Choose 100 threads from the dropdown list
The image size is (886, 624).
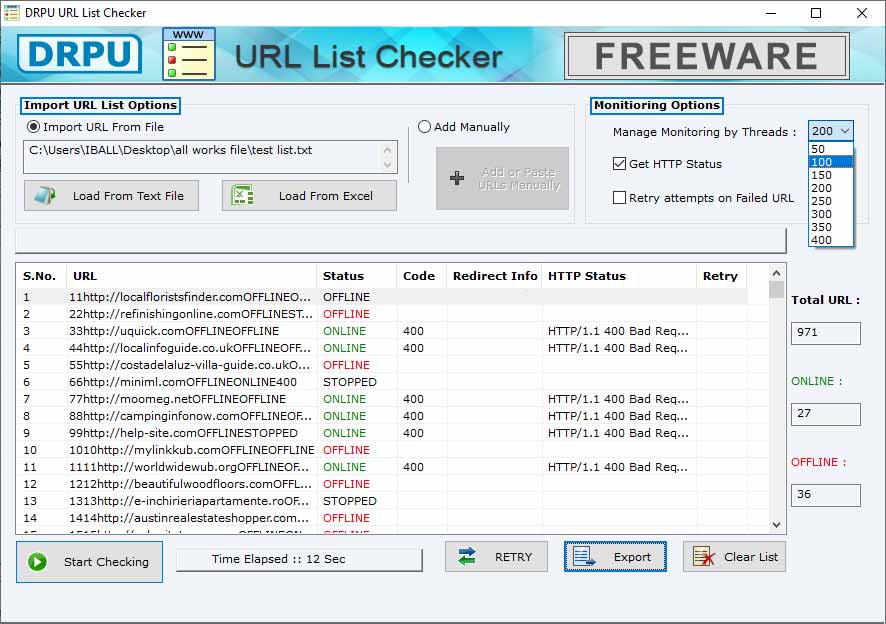click(x=830, y=162)
